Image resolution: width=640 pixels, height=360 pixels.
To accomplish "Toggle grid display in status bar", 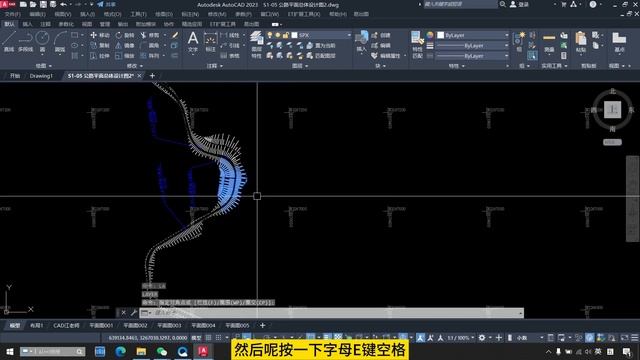I will coord(209,338).
